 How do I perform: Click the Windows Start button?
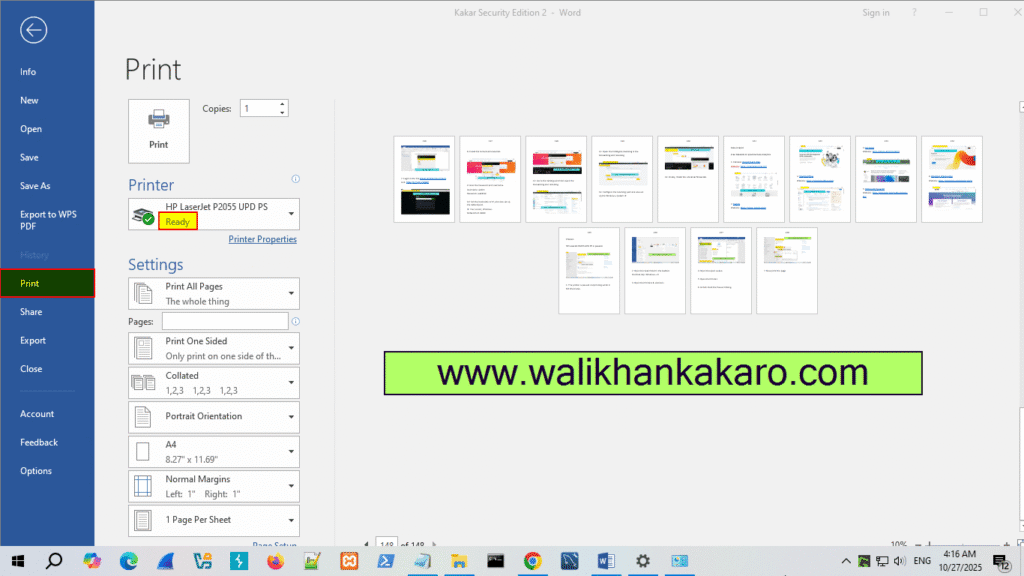pos(17,562)
